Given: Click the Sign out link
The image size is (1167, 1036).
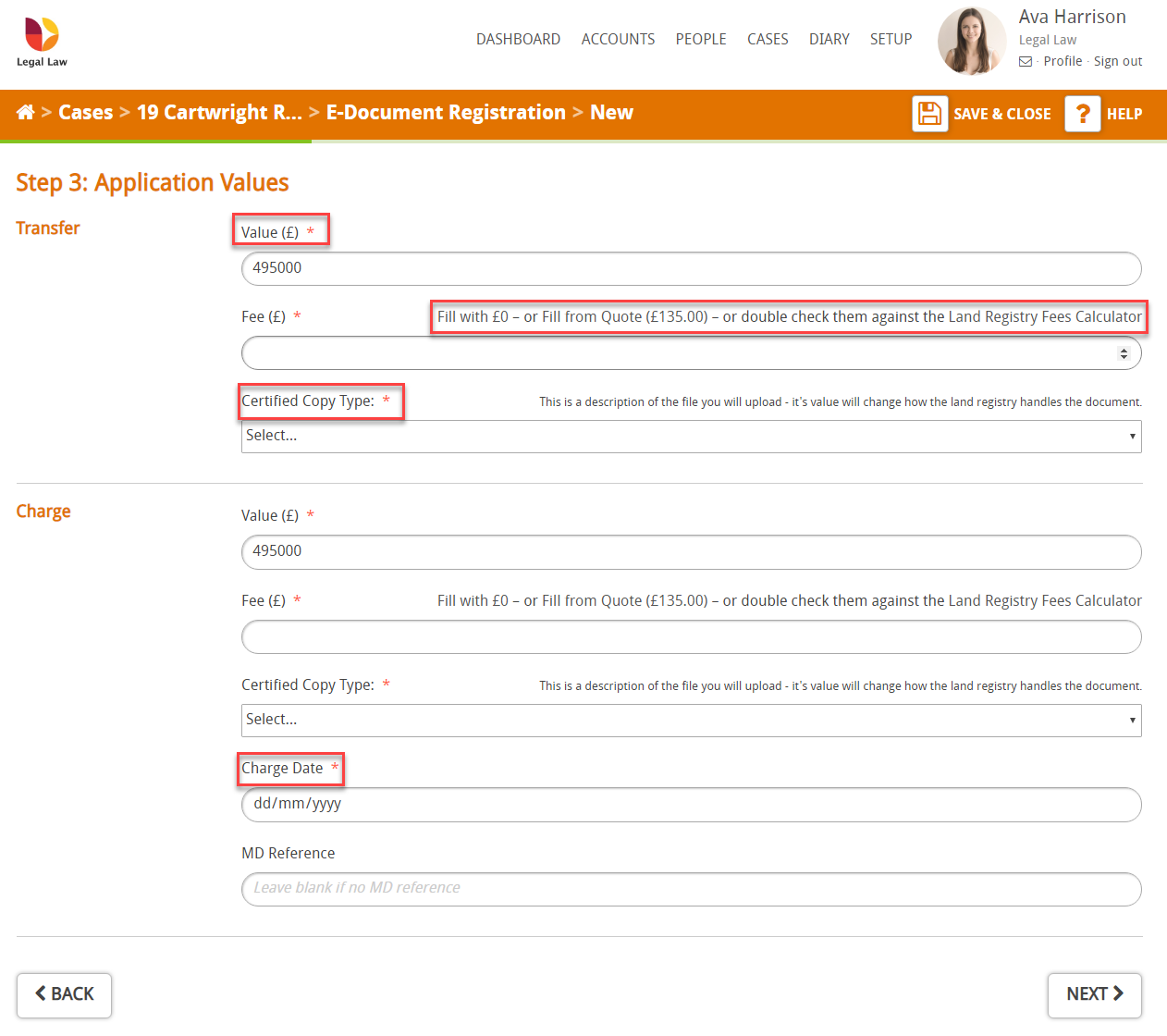Looking at the screenshot, I should tap(1117, 61).
